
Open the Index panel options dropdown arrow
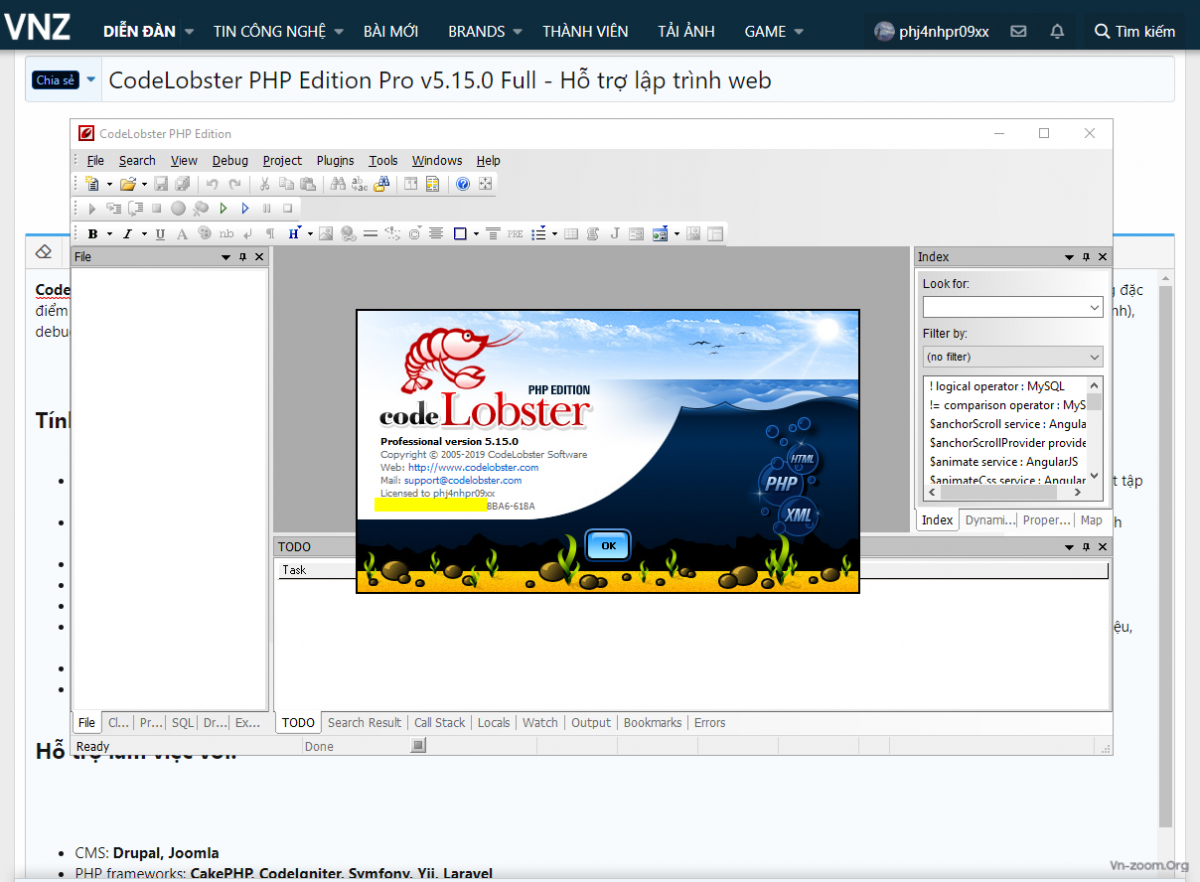(1069, 257)
